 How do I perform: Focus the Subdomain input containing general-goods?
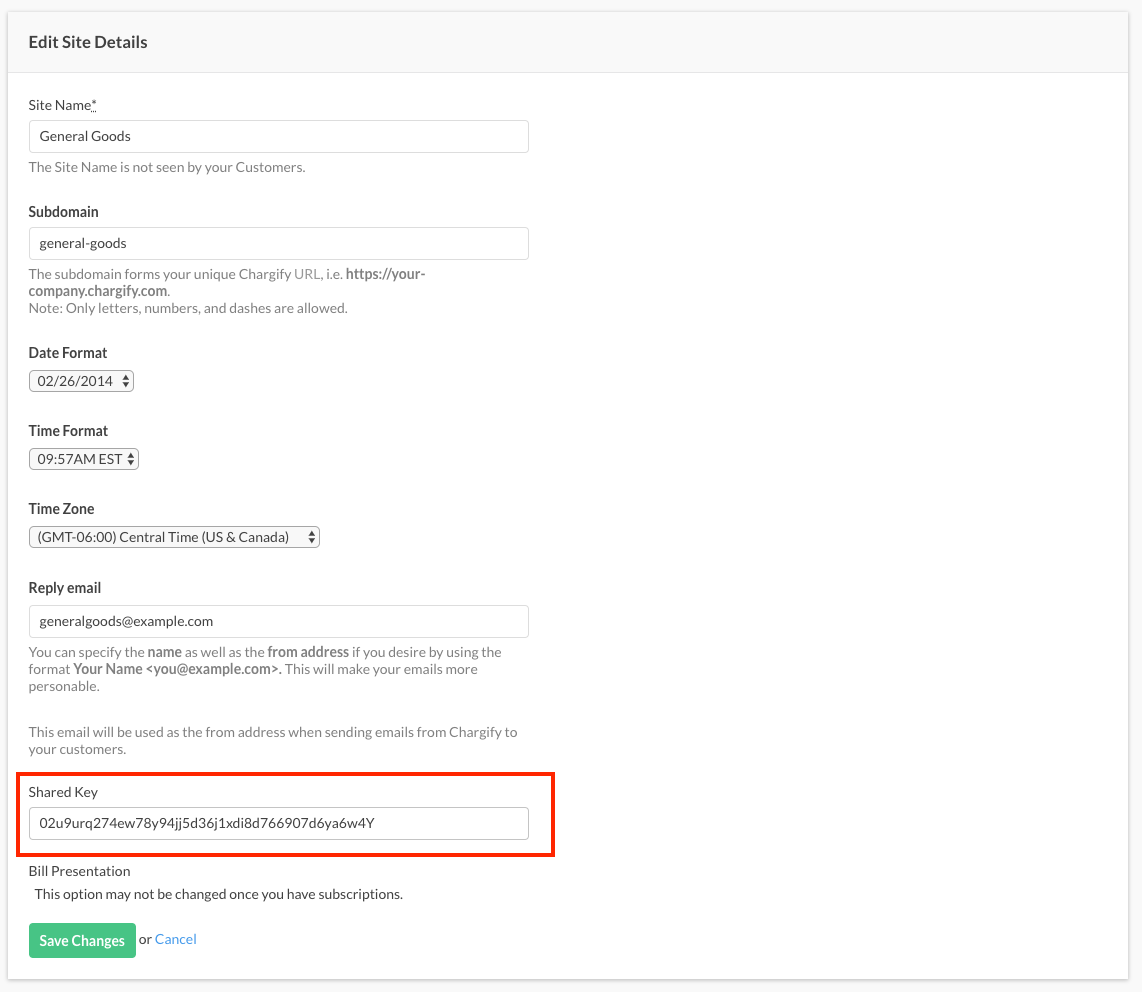tap(278, 243)
